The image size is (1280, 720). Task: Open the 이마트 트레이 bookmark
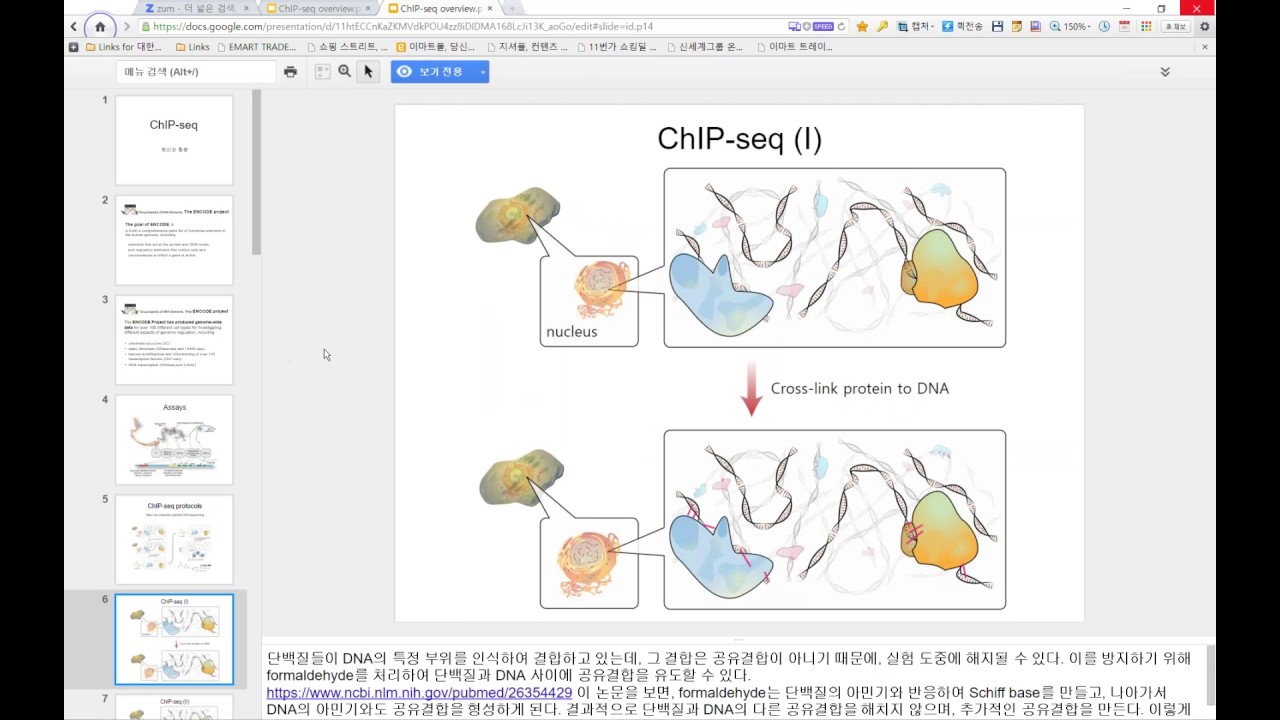[795, 47]
